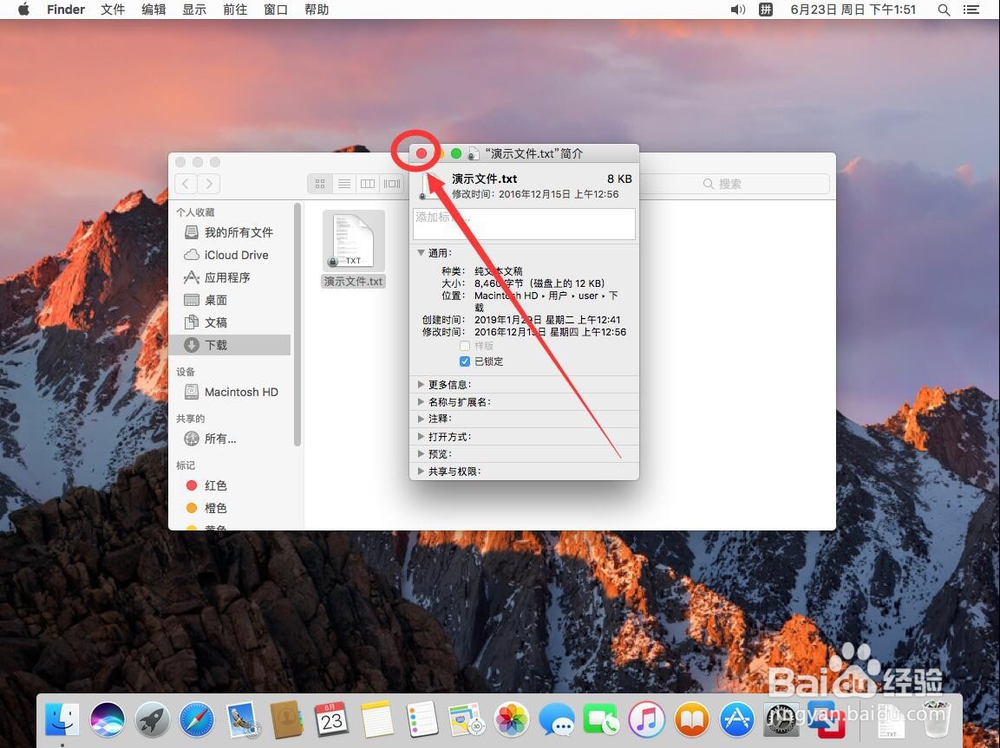Open FaceTime from the Dock
Screen dimensions: 1000x748
pyautogui.click(x=601, y=719)
